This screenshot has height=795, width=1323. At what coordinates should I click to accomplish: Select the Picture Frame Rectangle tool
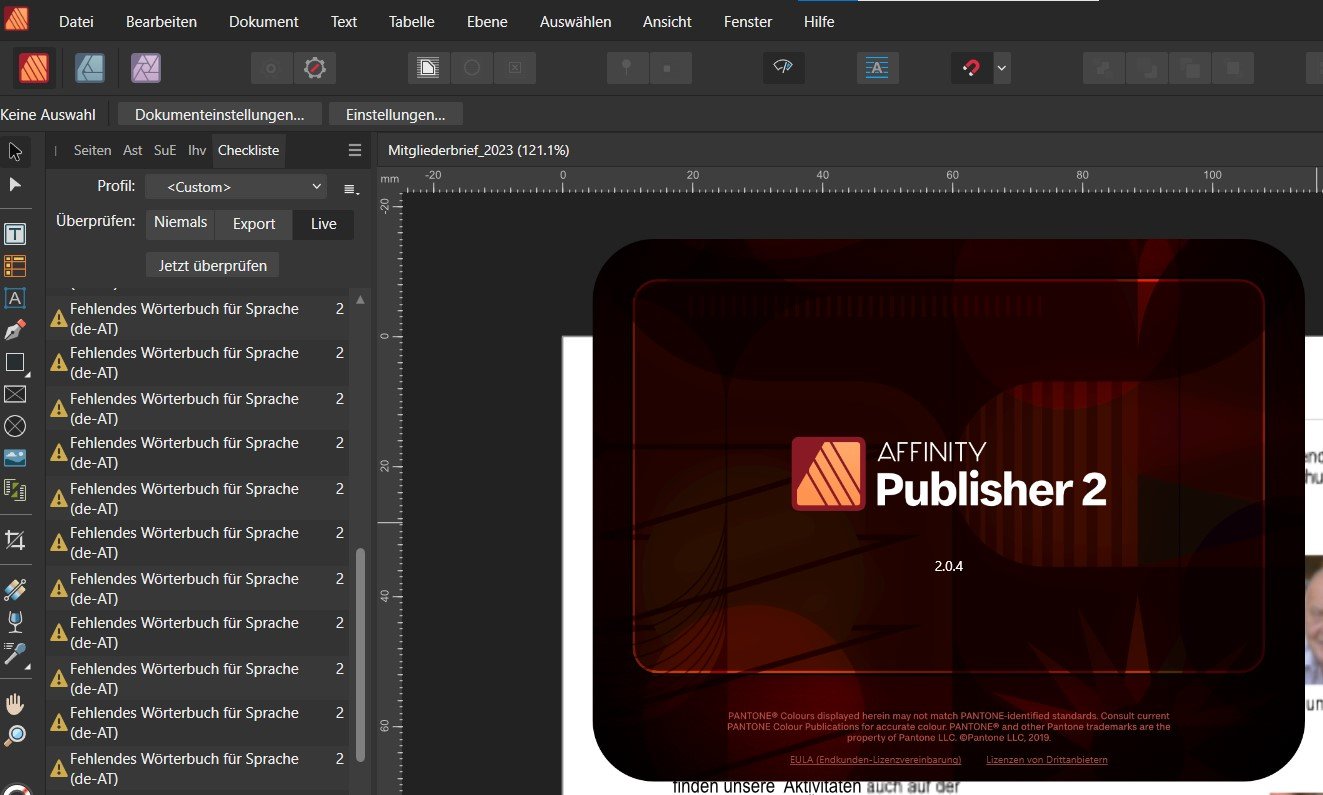tap(15, 394)
